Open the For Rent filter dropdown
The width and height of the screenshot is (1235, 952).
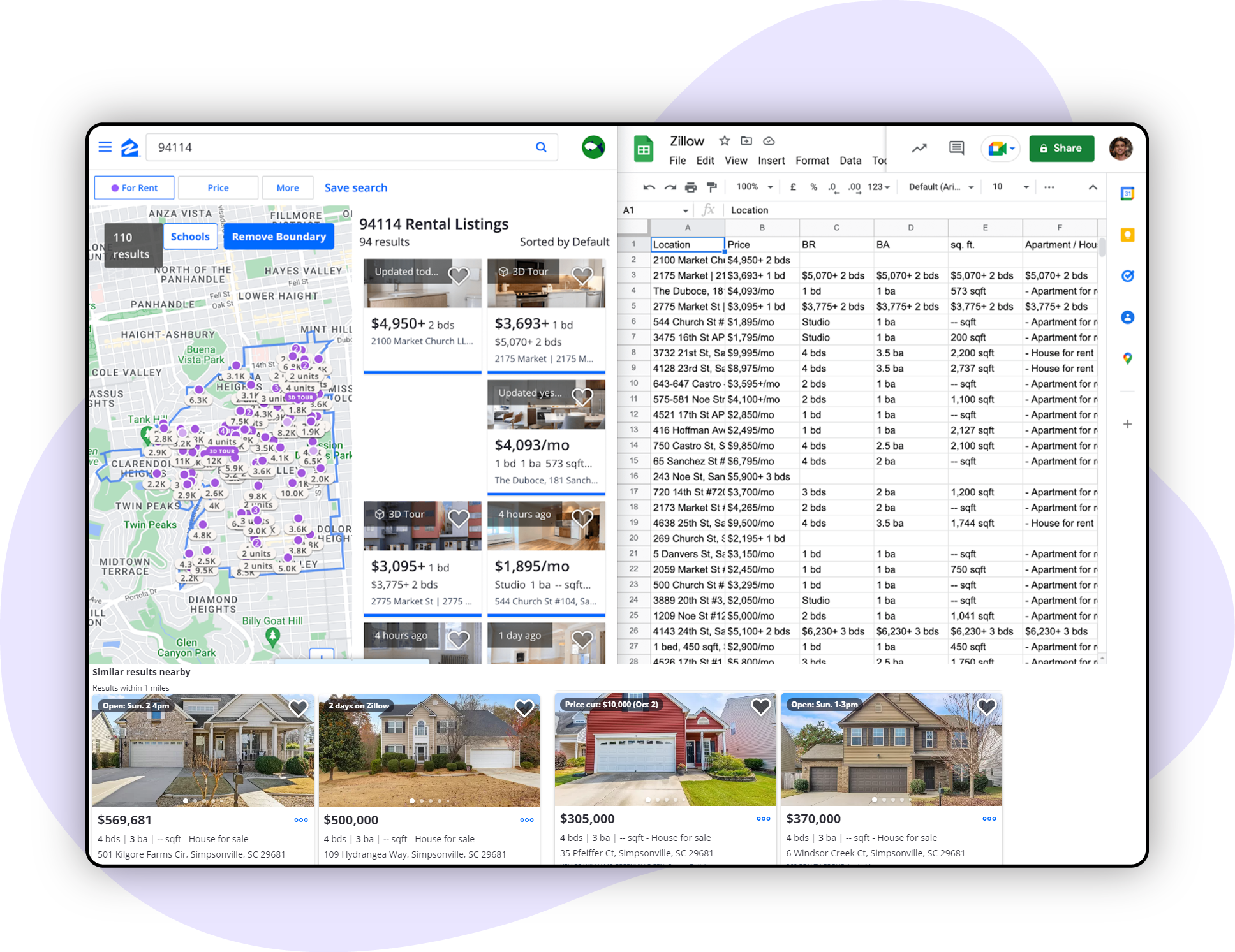(134, 187)
